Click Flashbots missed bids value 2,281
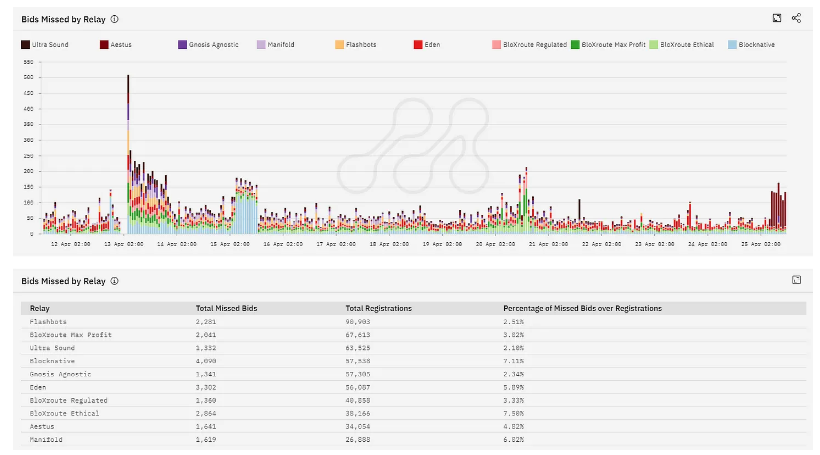The image size is (820, 455). click(206, 322)
